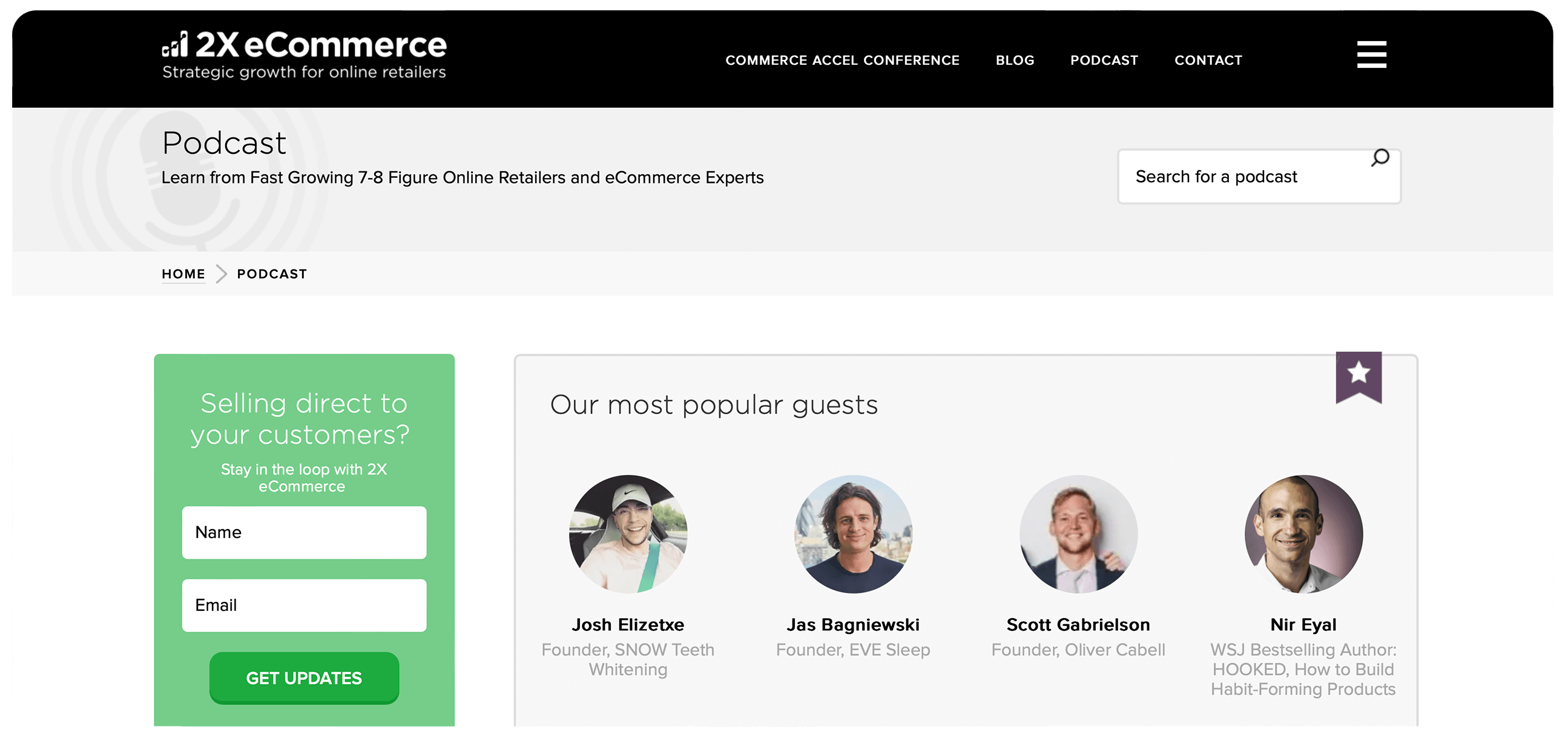
Task: Click 'Our most popular guests' heading
Action: click(x=714, y=405)
